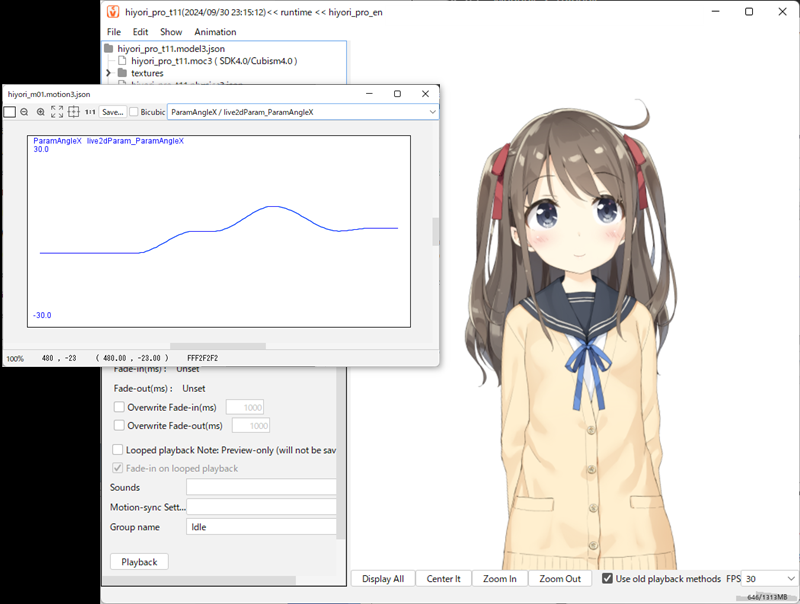Click the center crosshair icon
This screenshot has height=604, width=800.
coord(73,112)
